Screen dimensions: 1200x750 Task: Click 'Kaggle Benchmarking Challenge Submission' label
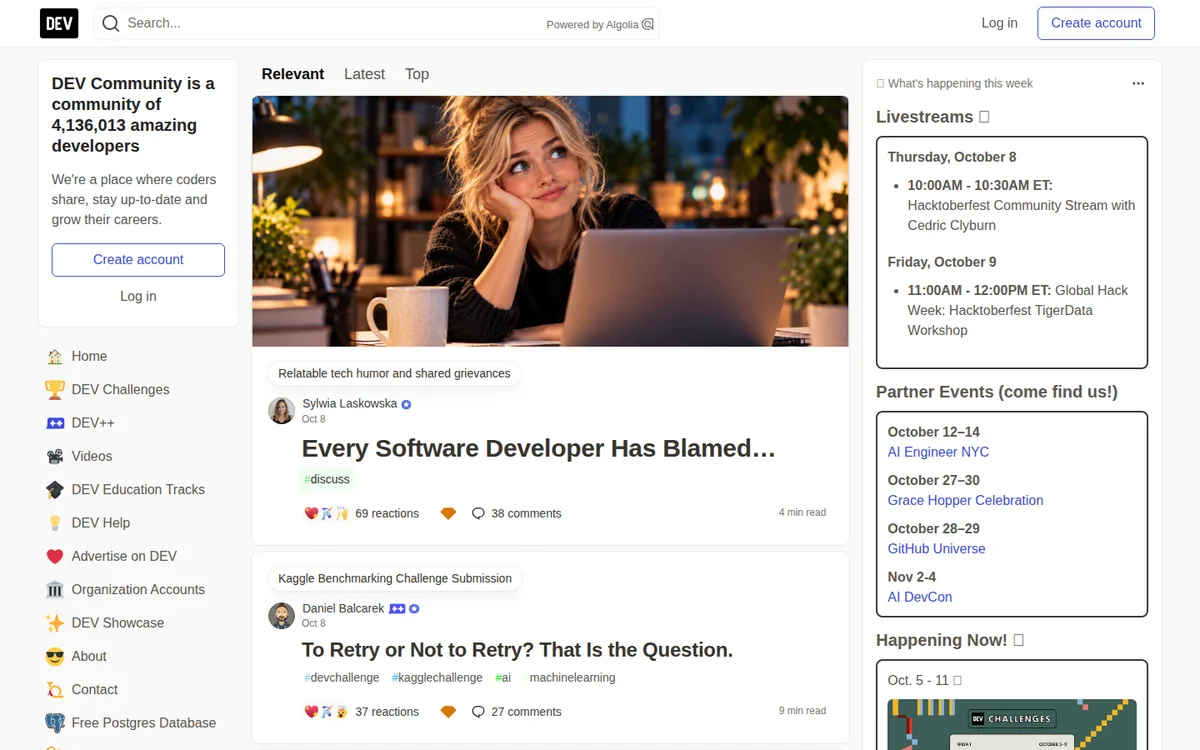point(395,578)
